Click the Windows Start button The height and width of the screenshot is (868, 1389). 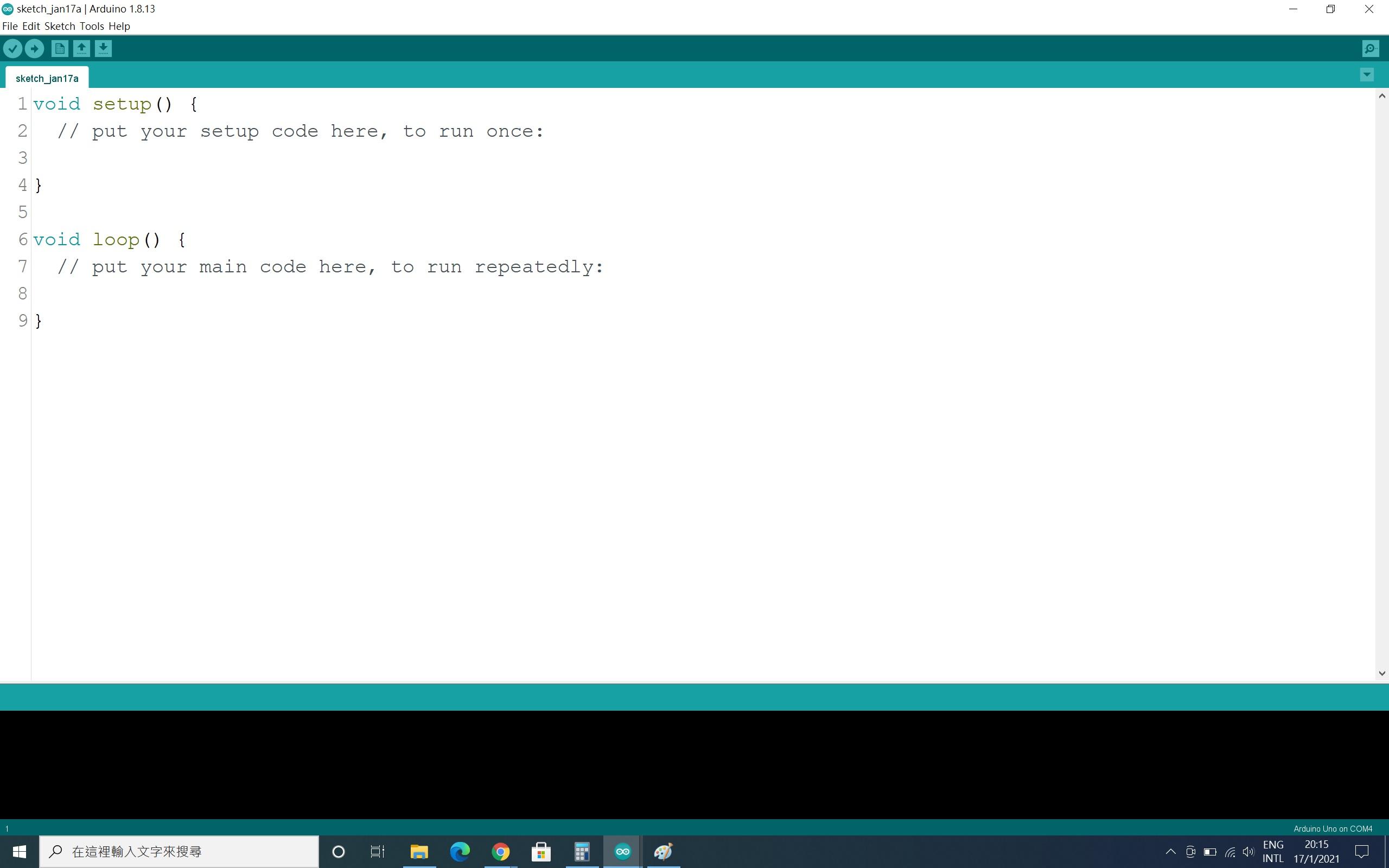click(x=19, y=852)
